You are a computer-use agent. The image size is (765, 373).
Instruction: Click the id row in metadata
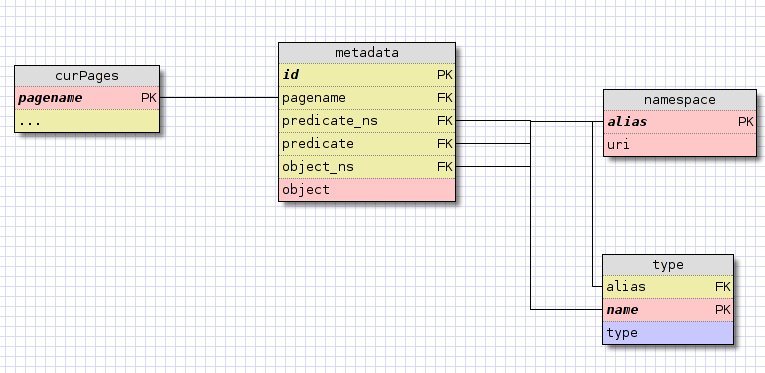click(x=367, y=75)
